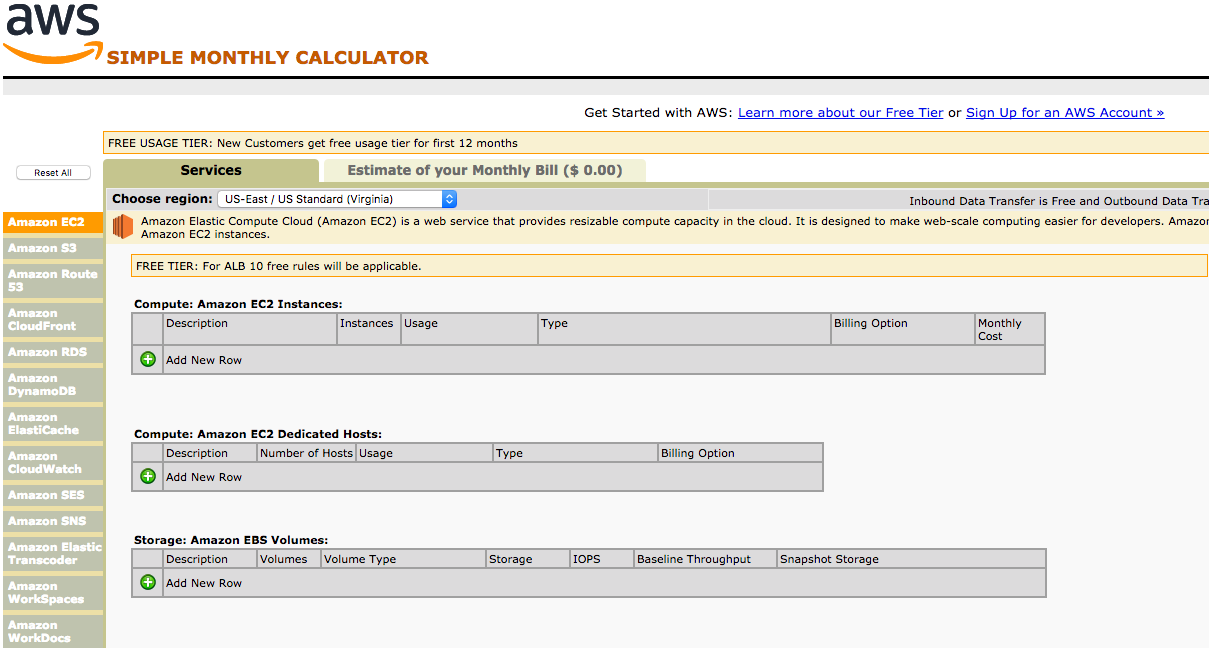Add new row to EC2 Instances table

148,359
